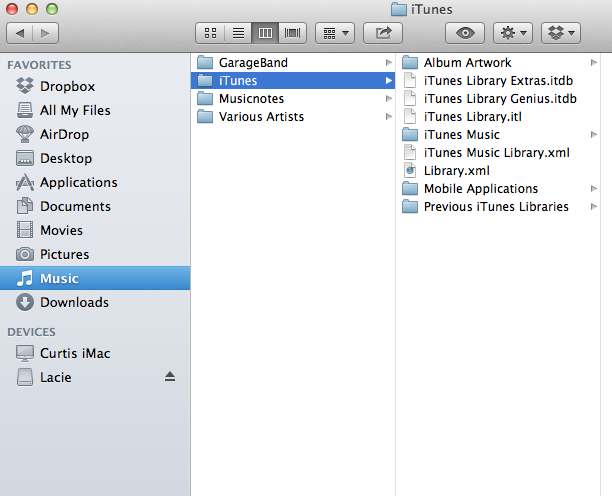This screenshot has height=496, width=612.
Task: Open Pictures in sidebar
Action: [x=95, y=254]
